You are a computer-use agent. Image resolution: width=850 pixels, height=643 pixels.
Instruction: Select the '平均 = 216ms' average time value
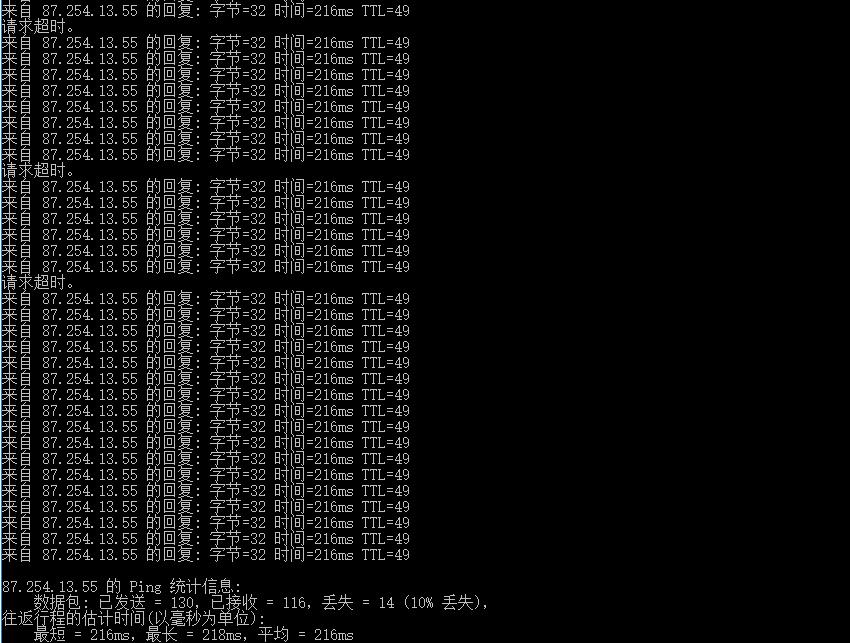pos(306,634)
